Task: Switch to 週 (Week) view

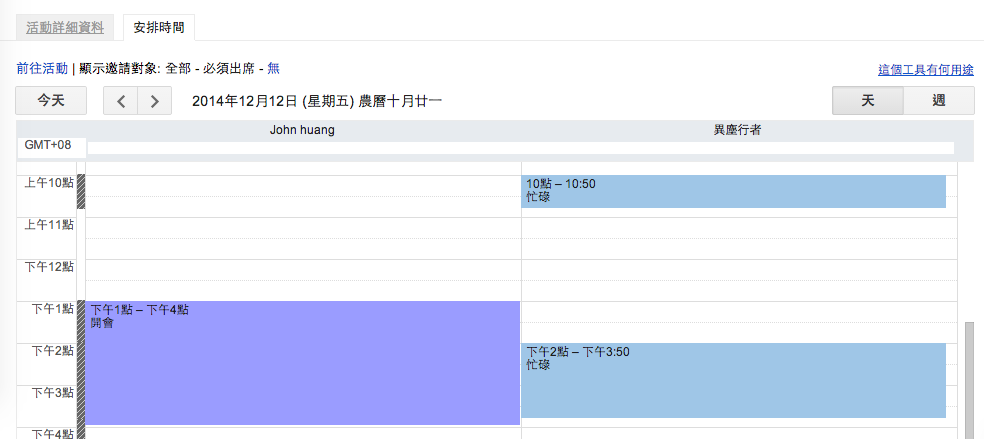Action: pyautogui.click(x=939, y=101)
